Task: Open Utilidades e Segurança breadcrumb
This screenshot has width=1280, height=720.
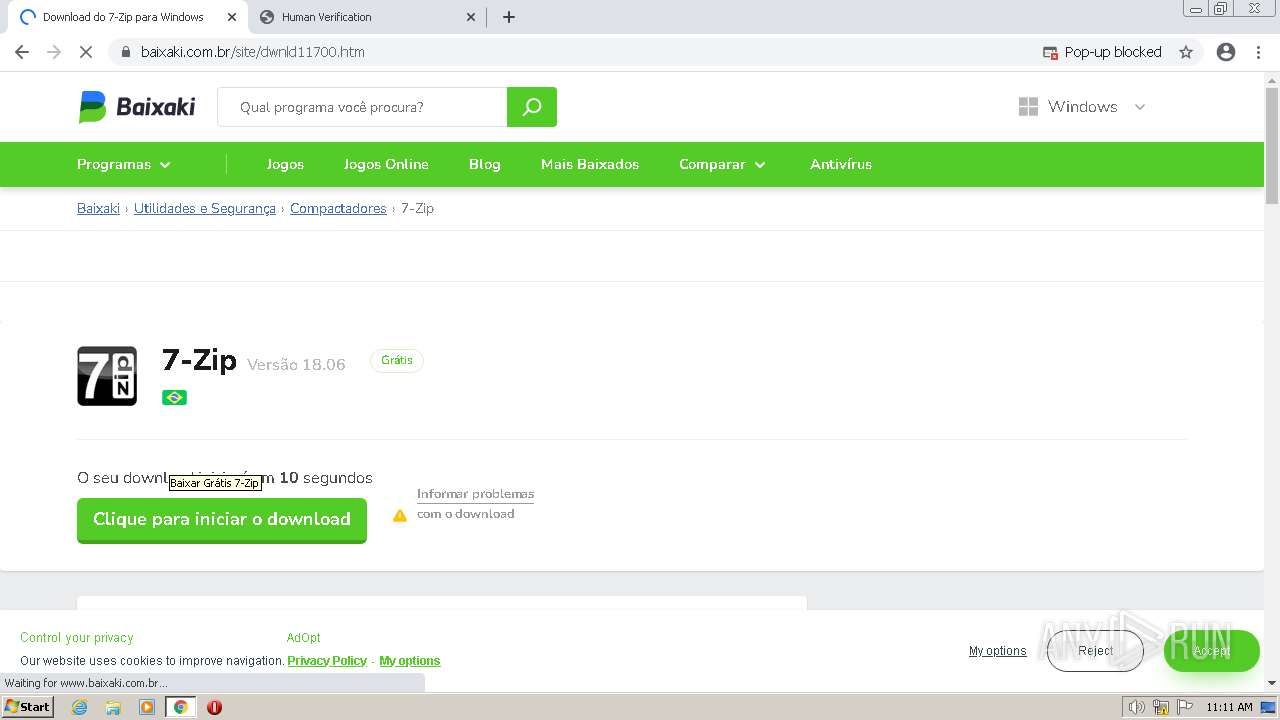Action: pos(205,208)
